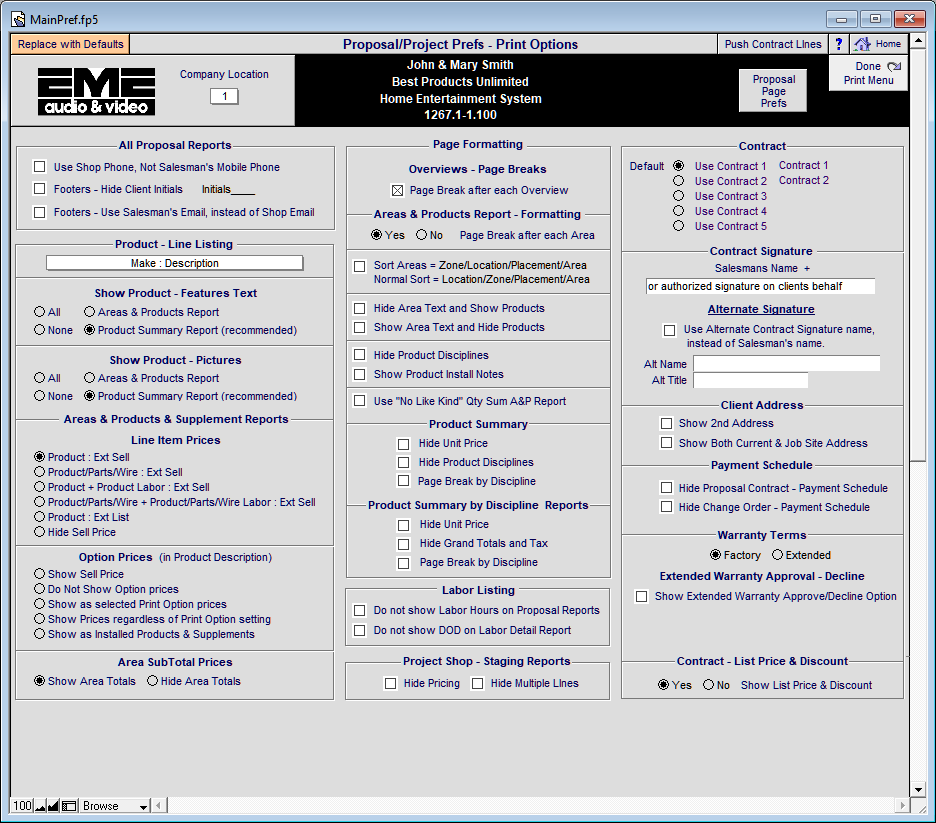
Task: Click the MainPref.fp5 document icon in title bar
Action: tap(19, 20)
